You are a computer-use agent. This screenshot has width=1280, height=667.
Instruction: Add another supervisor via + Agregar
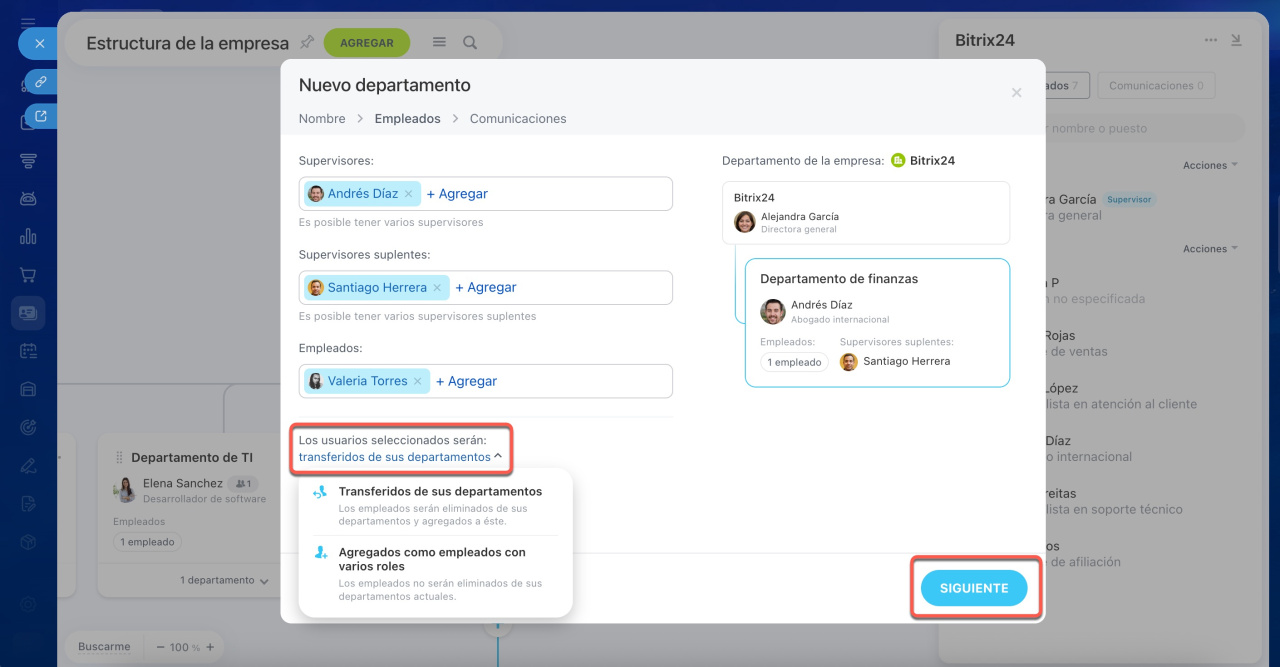(457, 194)
